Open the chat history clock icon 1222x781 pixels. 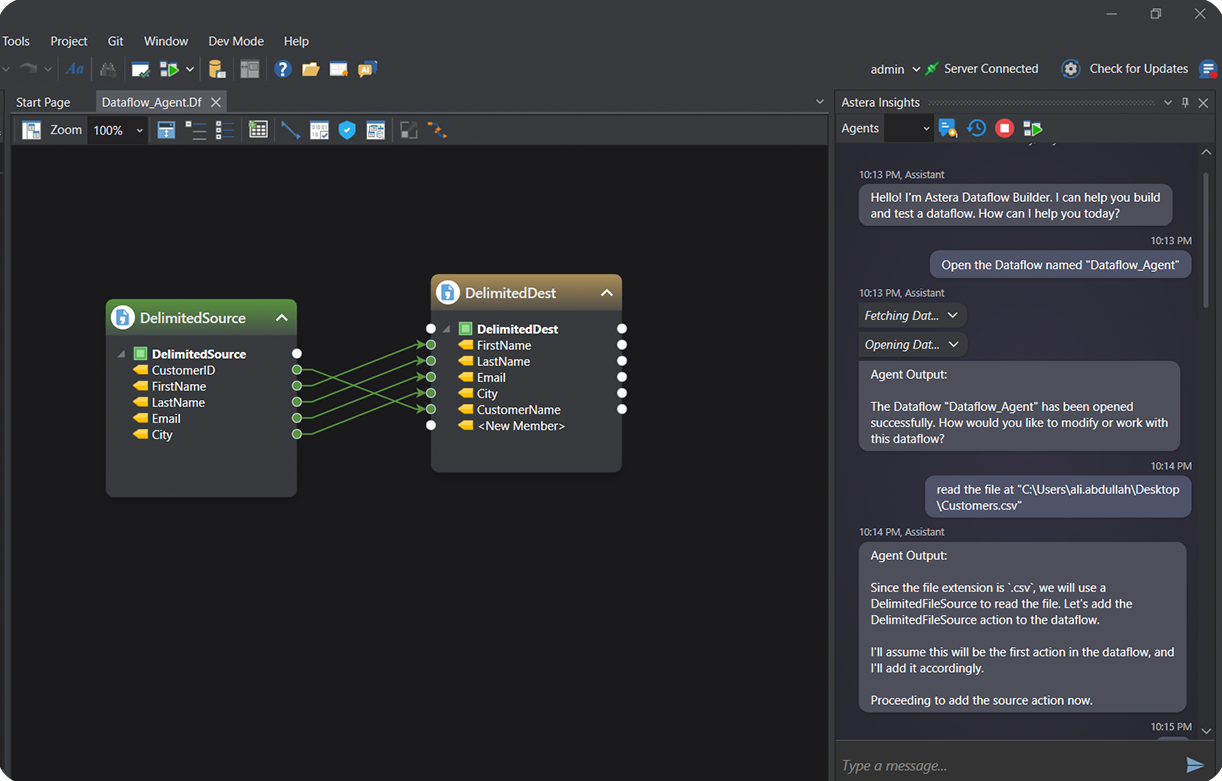977,128
